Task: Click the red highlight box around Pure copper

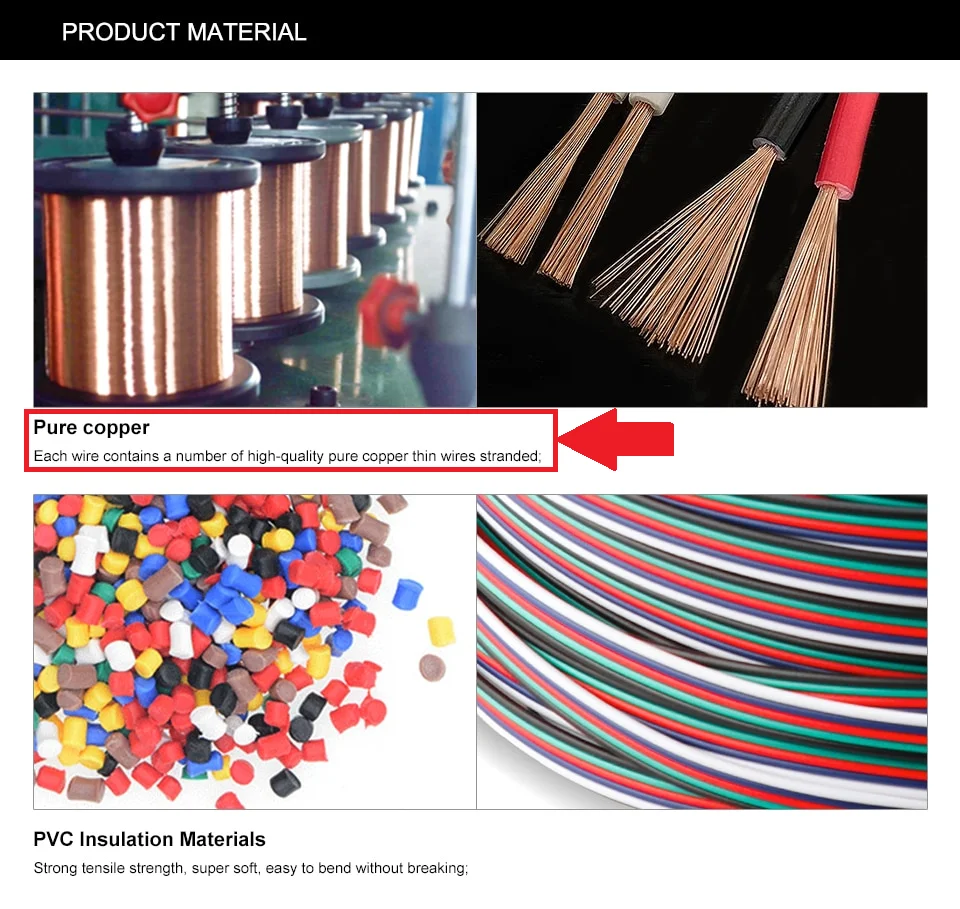Action: tap(291, 441)
